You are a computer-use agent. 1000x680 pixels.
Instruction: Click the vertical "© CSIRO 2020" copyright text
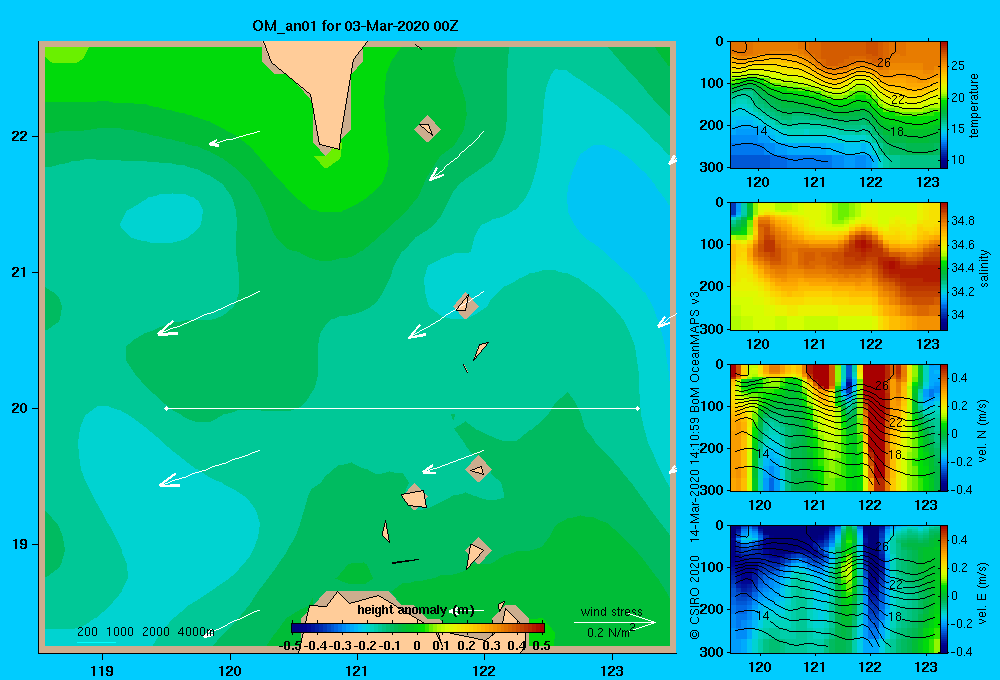pos(695,597)
